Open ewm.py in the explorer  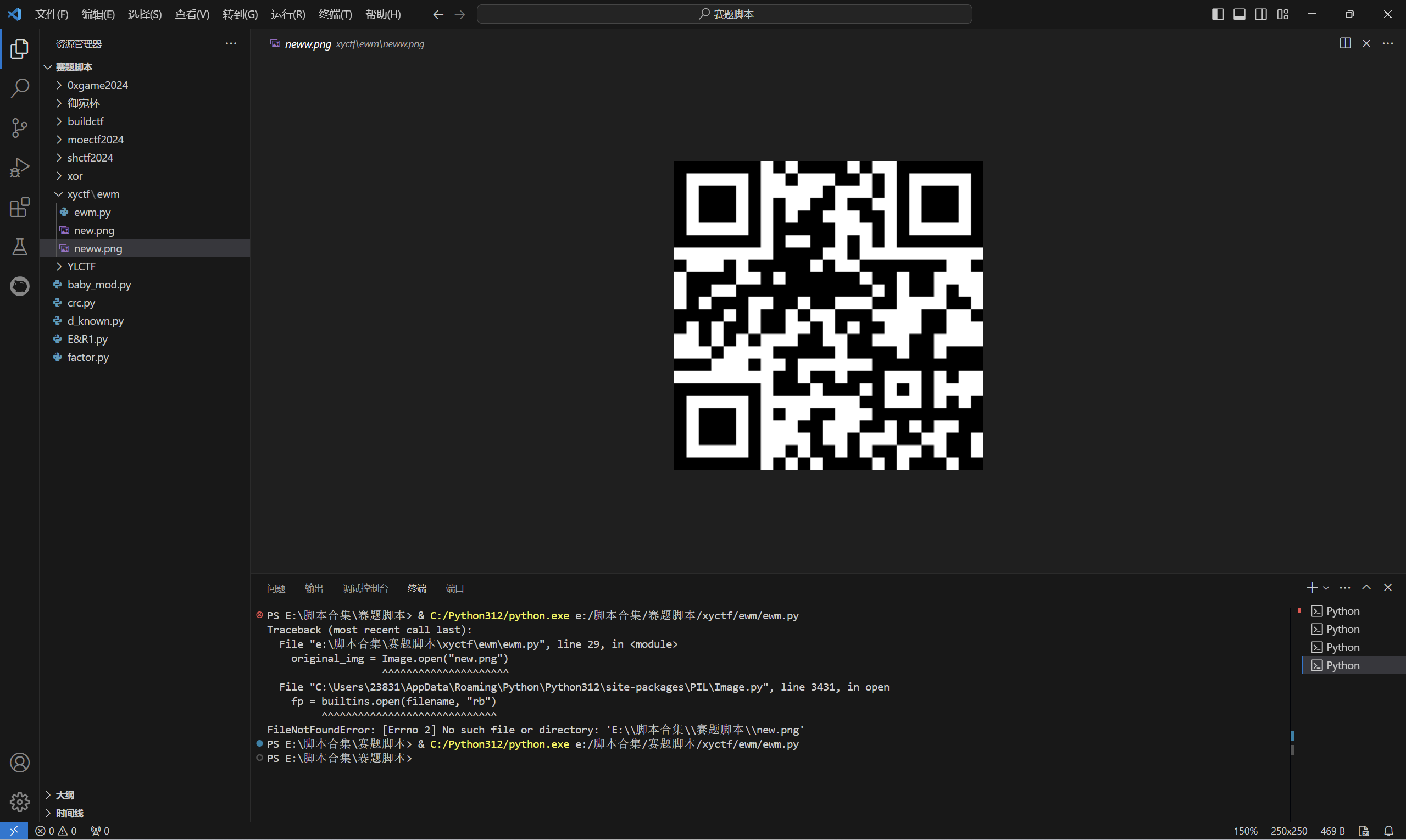[x=145, y=212]
